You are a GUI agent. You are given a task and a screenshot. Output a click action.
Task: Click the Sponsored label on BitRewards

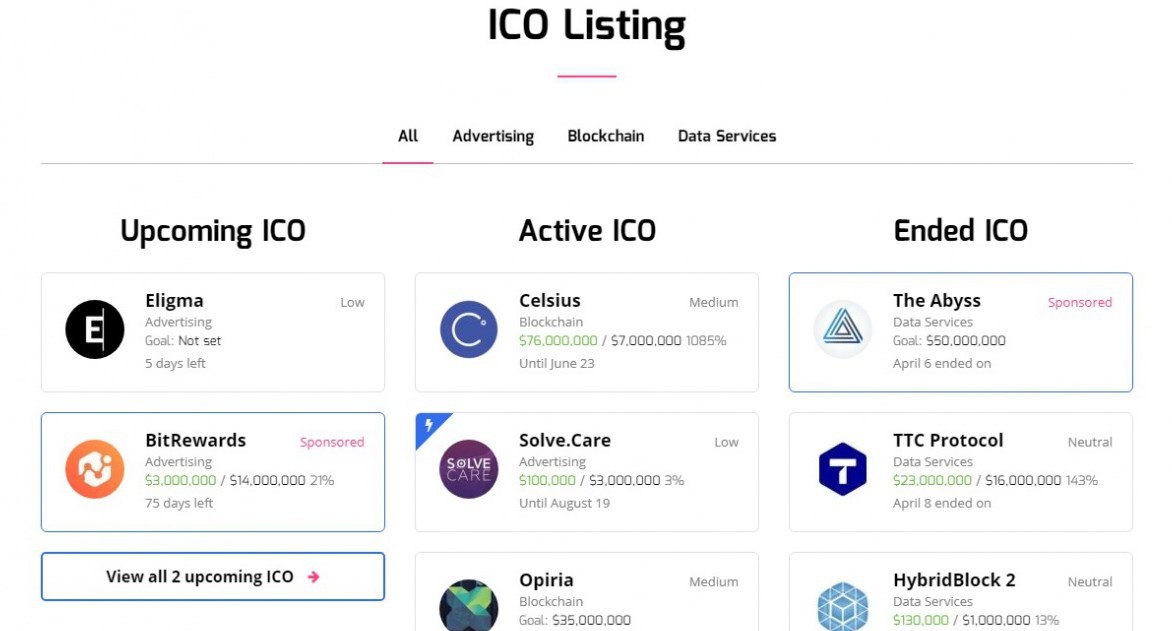click(332, 442)
